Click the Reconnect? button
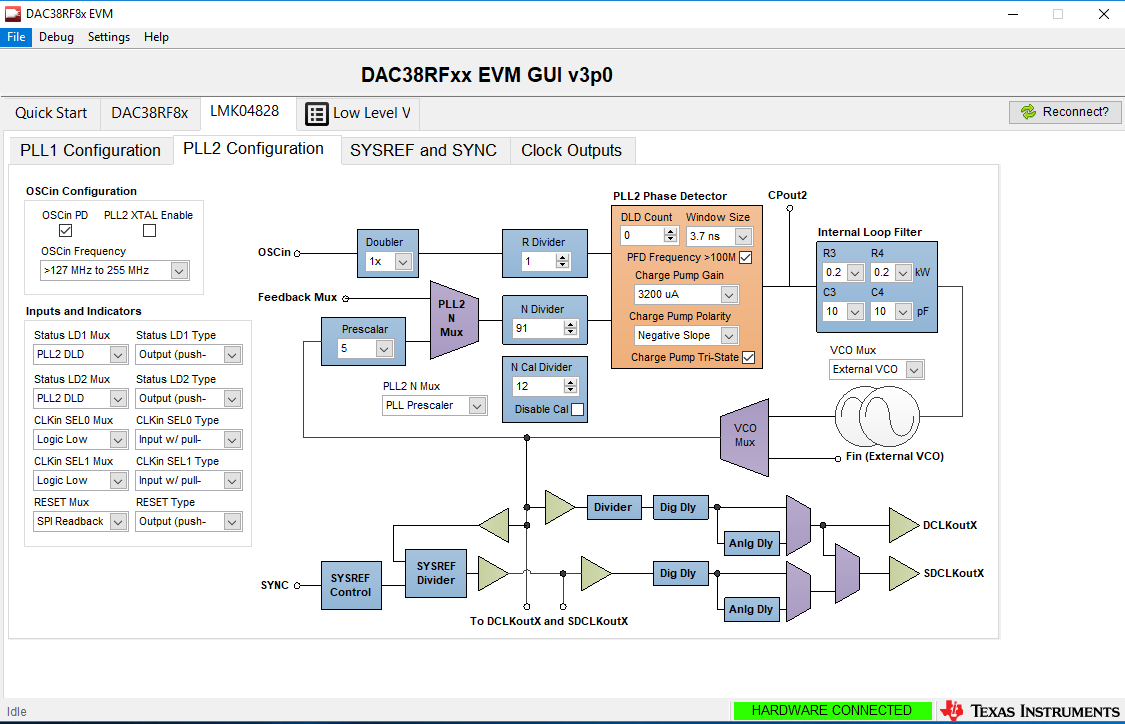 [x=1065, y=112]
